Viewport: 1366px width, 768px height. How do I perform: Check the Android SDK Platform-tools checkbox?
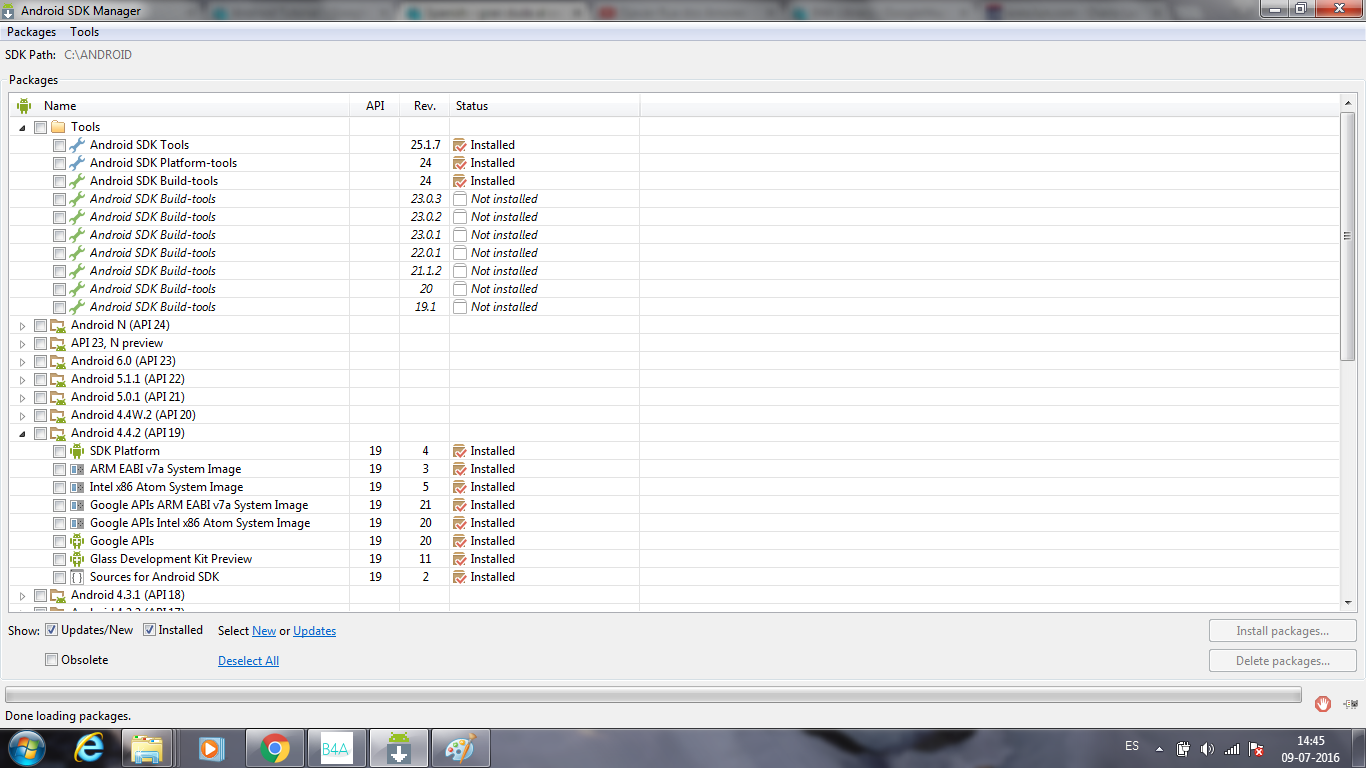(60, 163)
